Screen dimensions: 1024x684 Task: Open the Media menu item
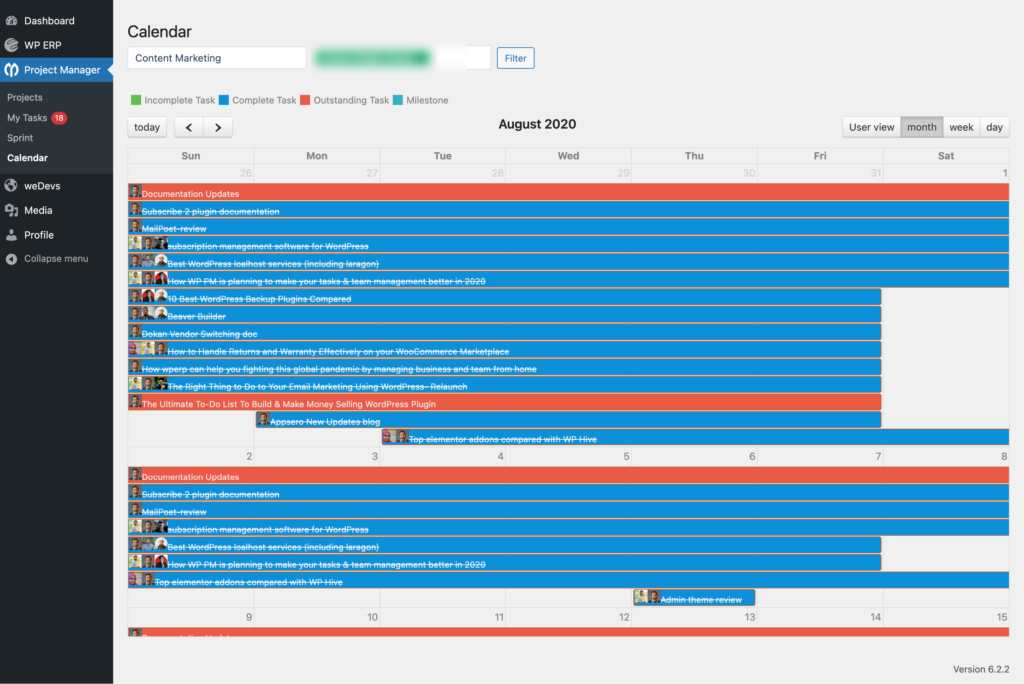56,210
